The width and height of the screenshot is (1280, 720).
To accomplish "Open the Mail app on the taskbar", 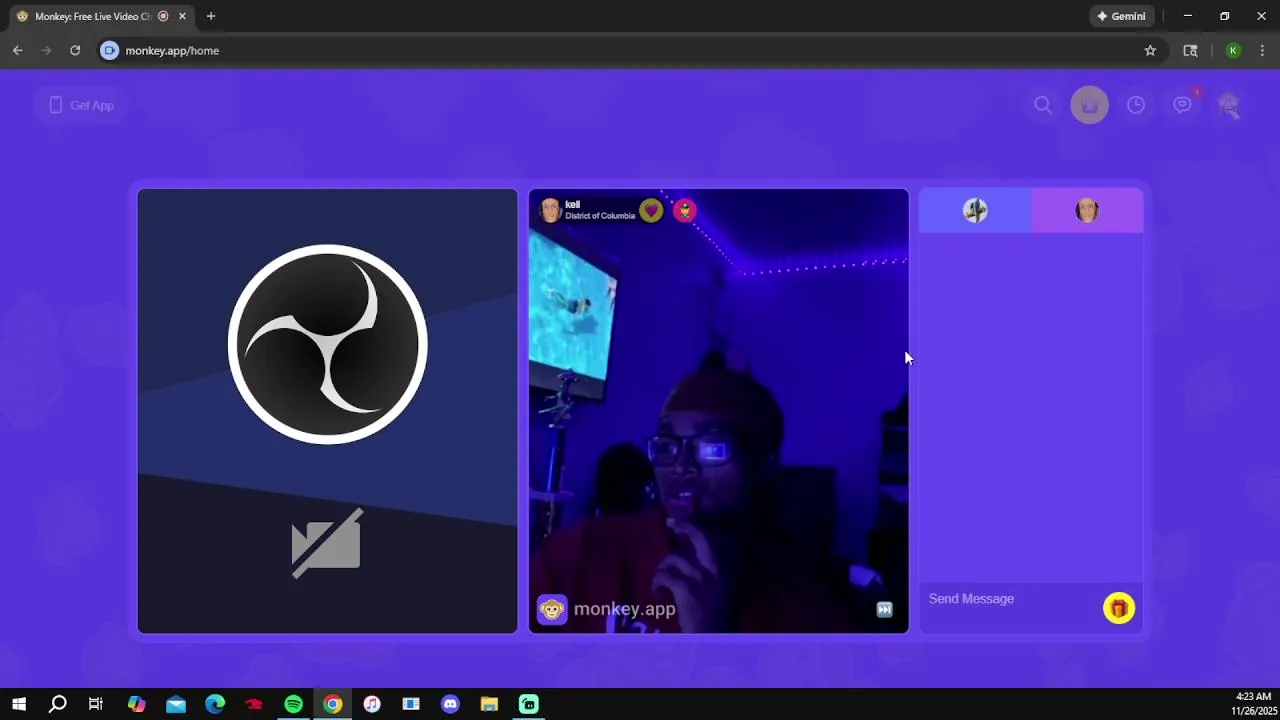I will pos(176,704).
